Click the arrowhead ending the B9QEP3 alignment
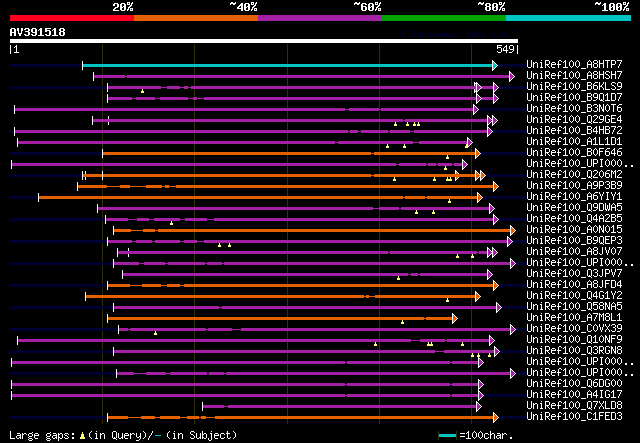This screenshot has width=640, height=443. click(510, 242)
